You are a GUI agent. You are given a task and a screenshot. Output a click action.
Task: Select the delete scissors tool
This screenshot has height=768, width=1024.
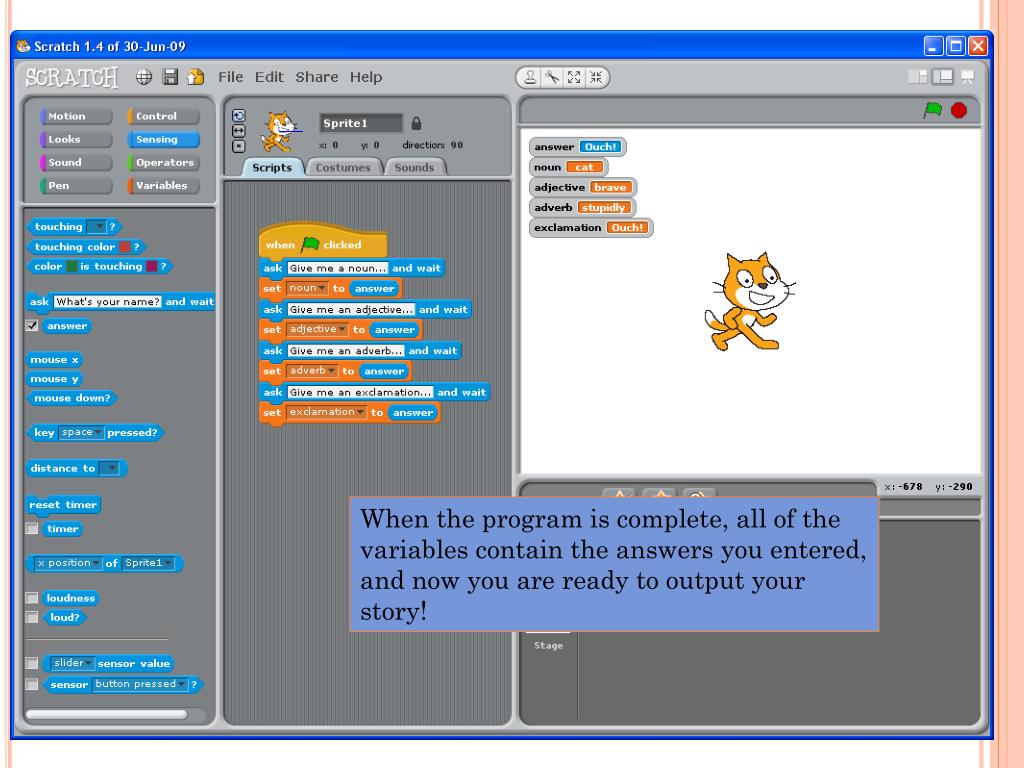(552, 78)
